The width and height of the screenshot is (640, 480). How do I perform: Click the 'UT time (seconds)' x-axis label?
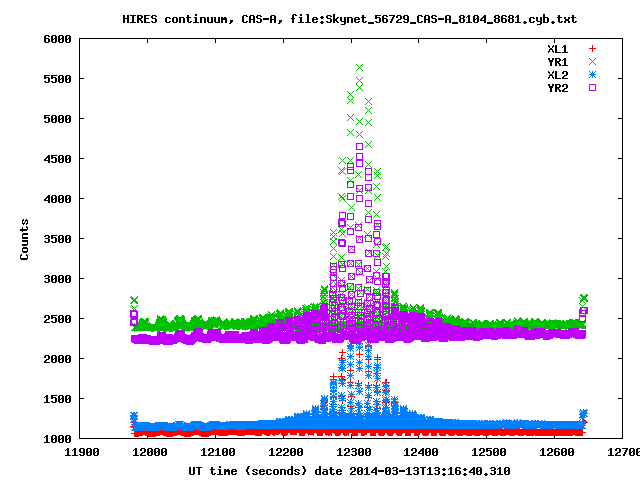click(247, 471)
